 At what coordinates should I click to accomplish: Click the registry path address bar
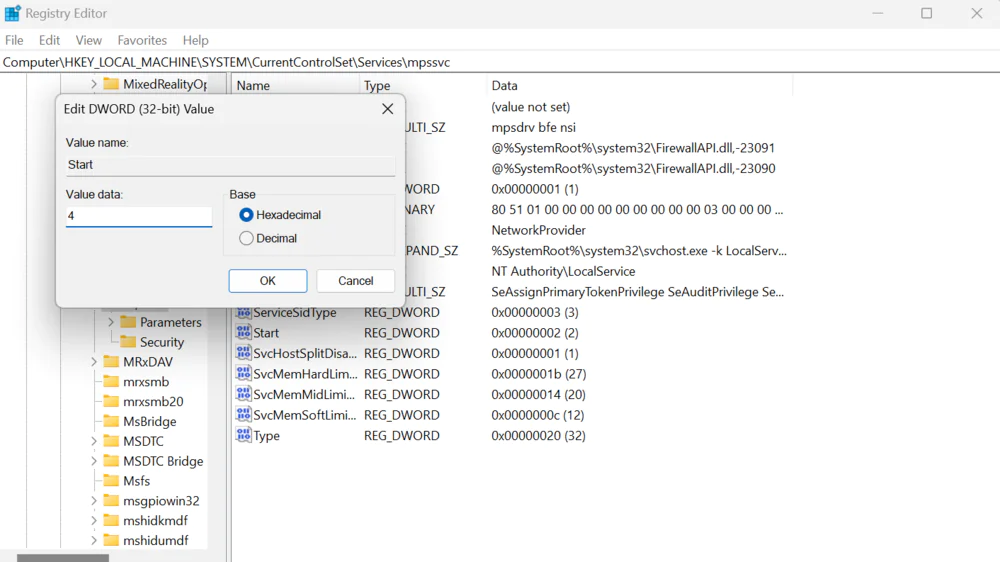[x=500, y=63]
